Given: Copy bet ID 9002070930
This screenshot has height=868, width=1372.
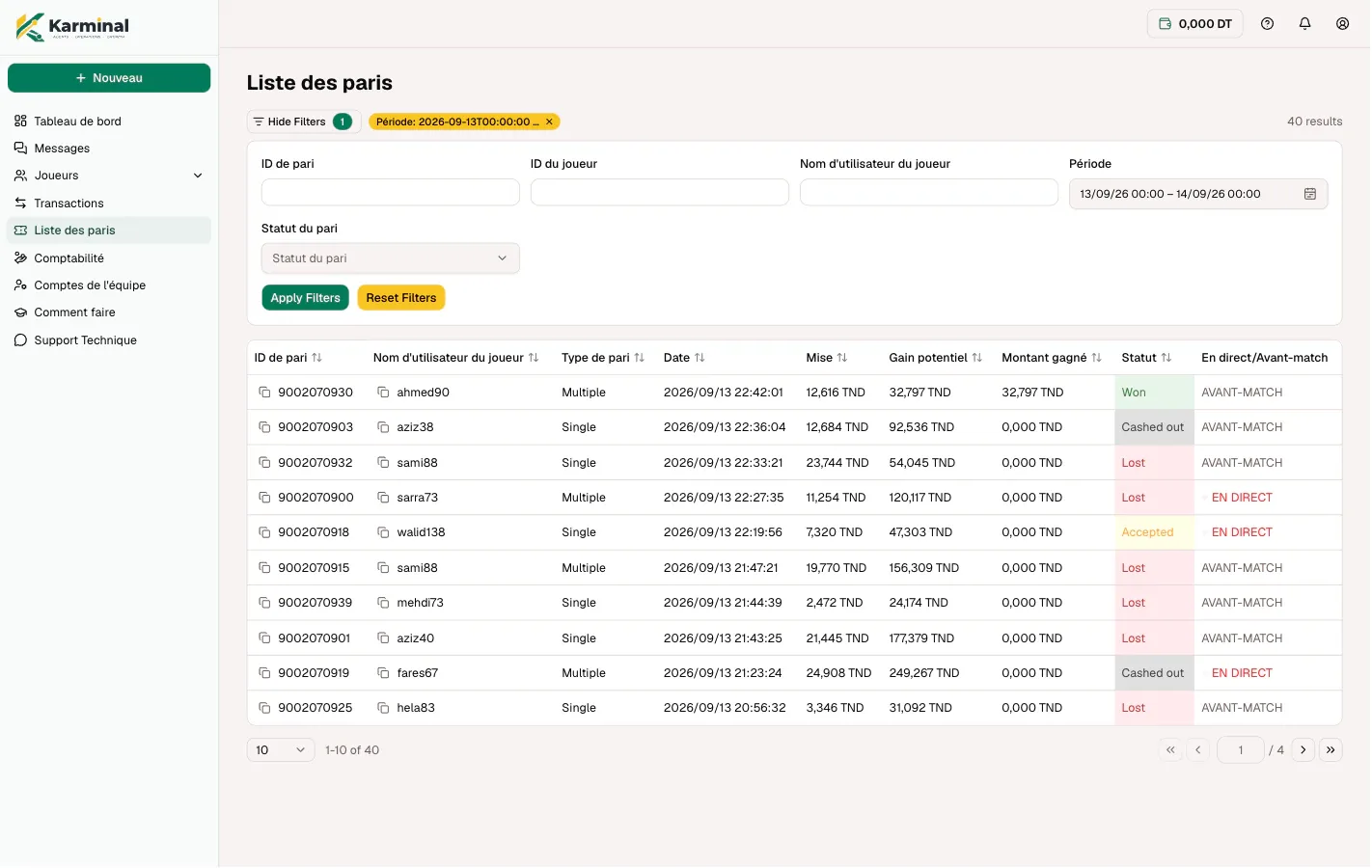Looking at the screenshot, I should (x=264, y=393).
